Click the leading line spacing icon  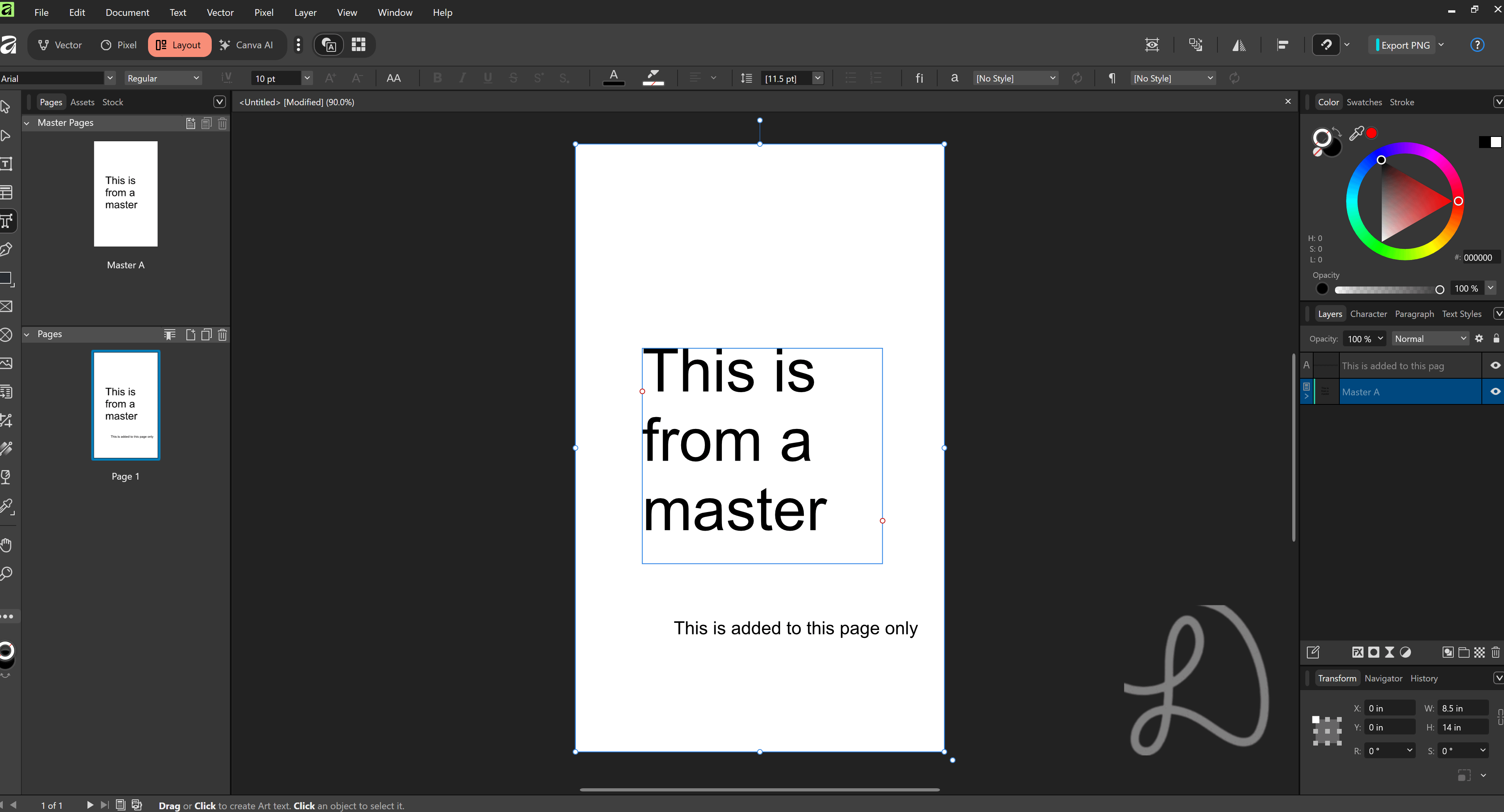[x=746, y=78]
